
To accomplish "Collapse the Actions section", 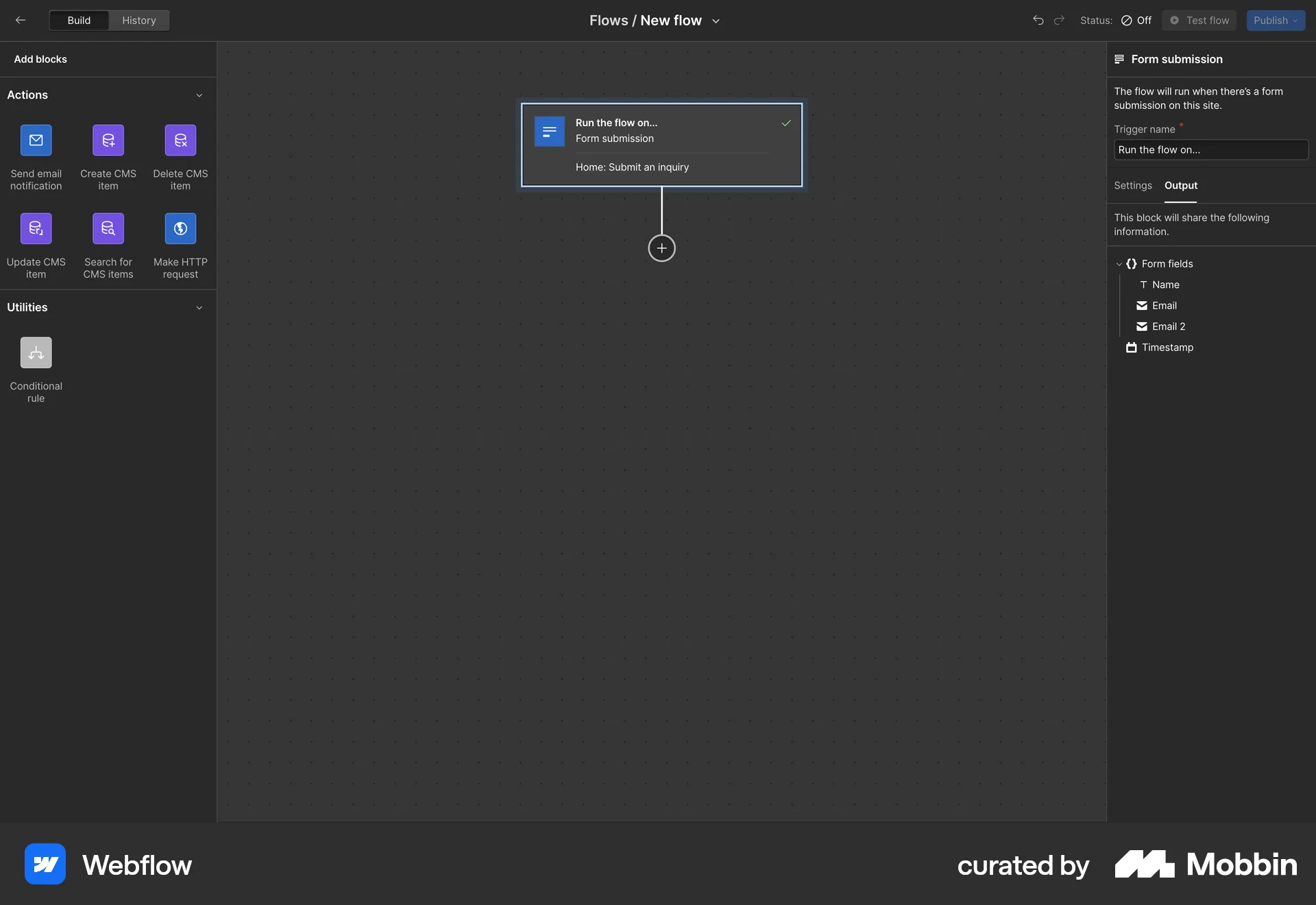I will pos(199,95).
